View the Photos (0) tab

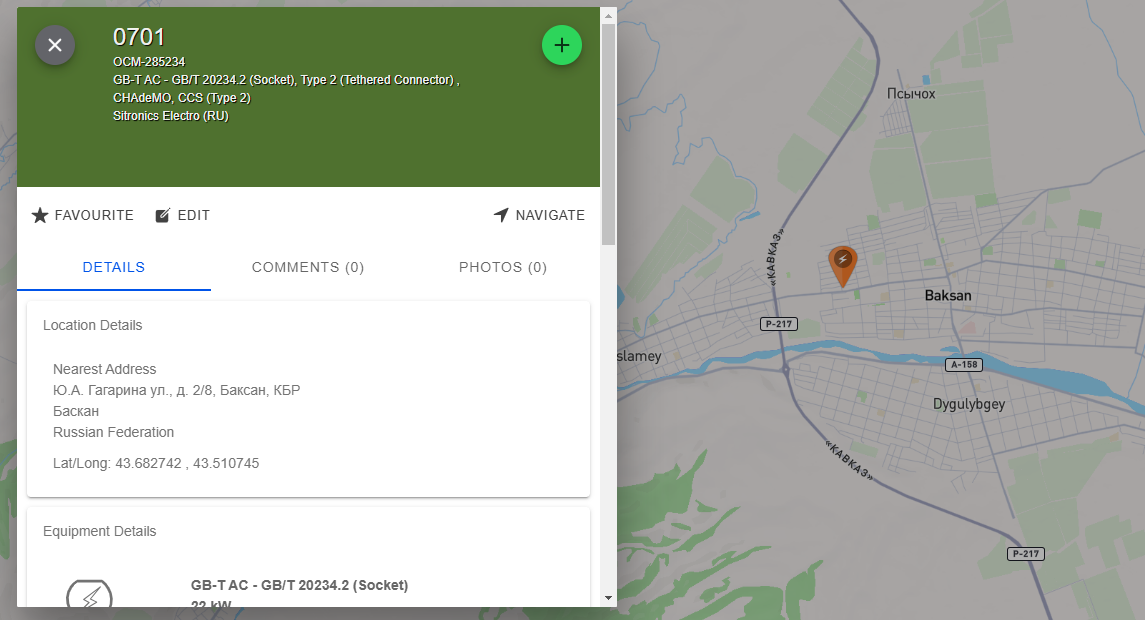(503, 267)
